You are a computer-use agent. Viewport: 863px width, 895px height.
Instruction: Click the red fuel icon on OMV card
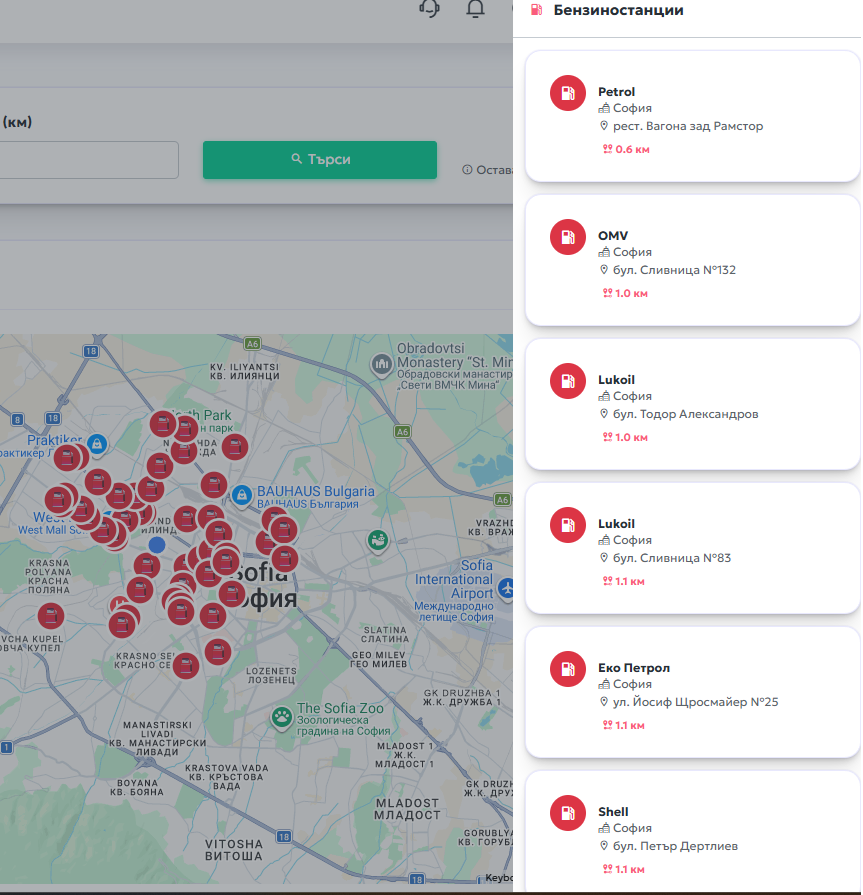568,237
